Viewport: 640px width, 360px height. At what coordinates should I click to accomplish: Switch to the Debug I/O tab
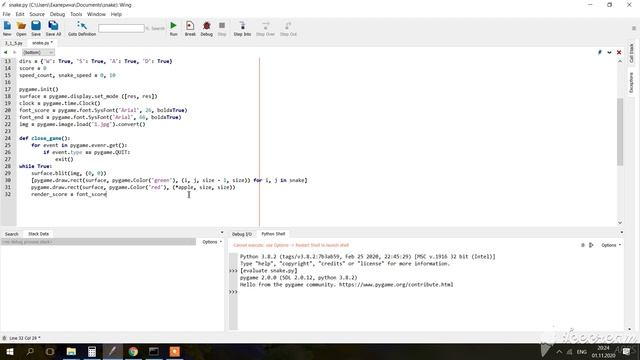242,234
